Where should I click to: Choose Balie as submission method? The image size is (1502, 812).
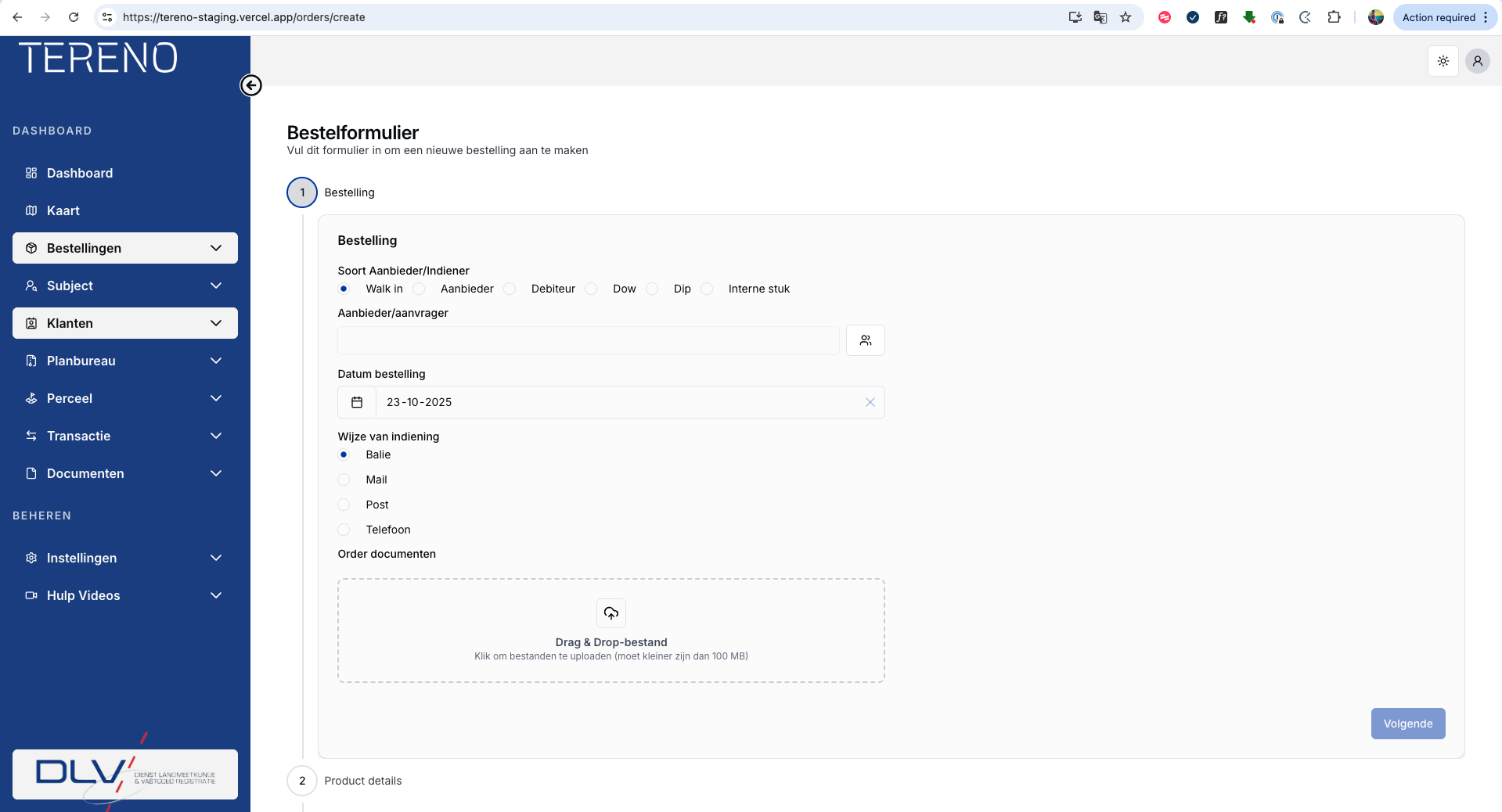click(x=344, y=455)
